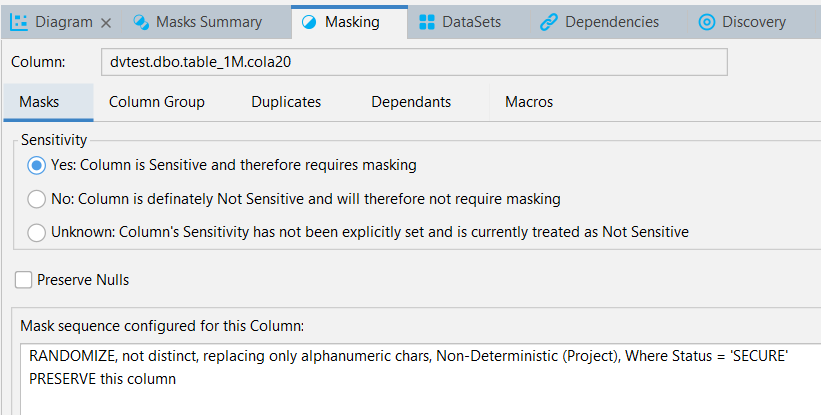The image size is (821, 415).
Task: Select No: Column is Not Sensitive
Action: (x=36, y=199)
